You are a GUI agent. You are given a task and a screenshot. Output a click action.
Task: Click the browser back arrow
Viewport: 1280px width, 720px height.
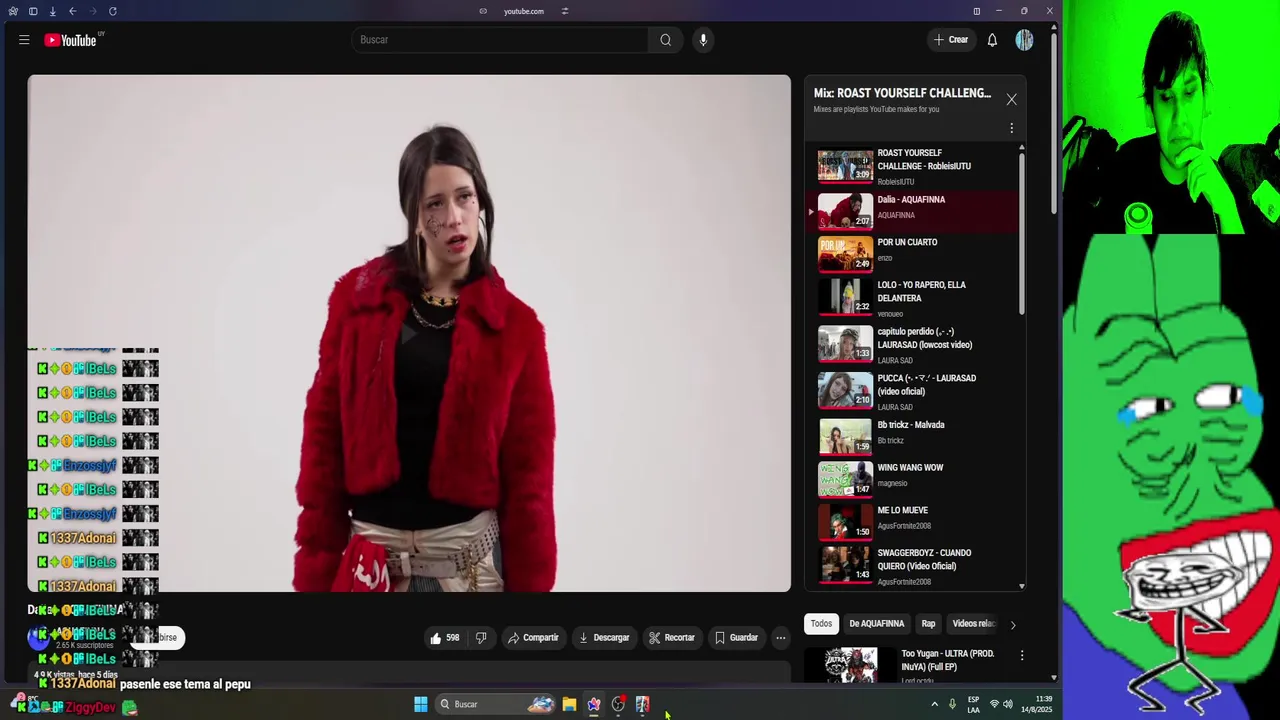click(x=72, y=11)
